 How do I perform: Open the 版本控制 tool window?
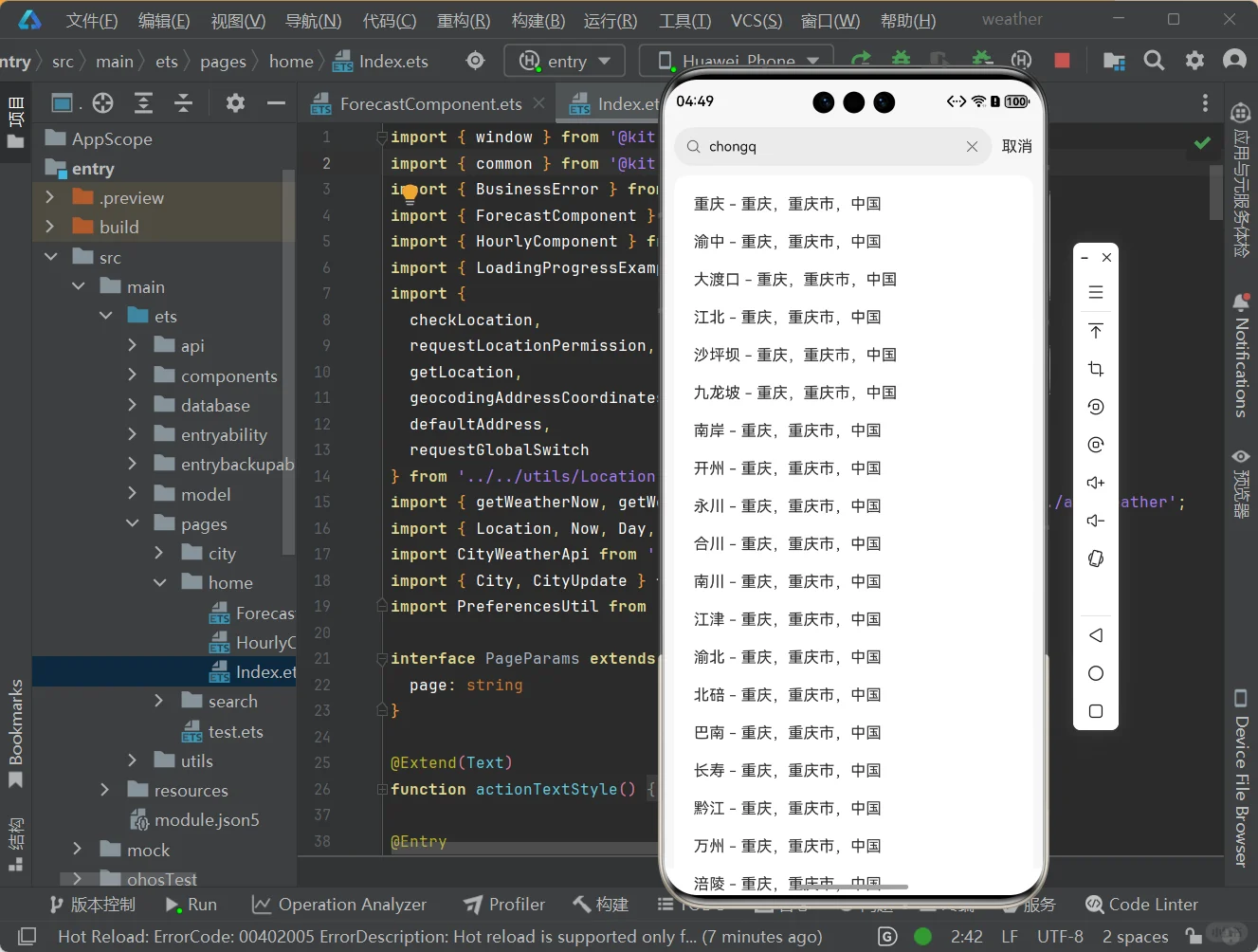(92, 905)
